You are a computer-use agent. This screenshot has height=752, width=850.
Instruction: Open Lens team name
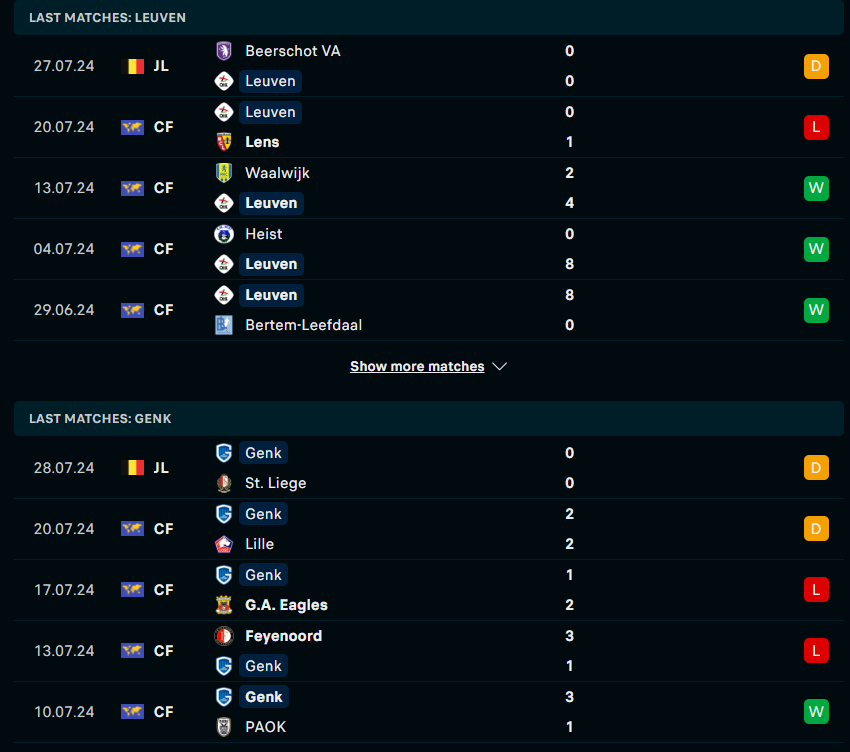pos(262,142)
